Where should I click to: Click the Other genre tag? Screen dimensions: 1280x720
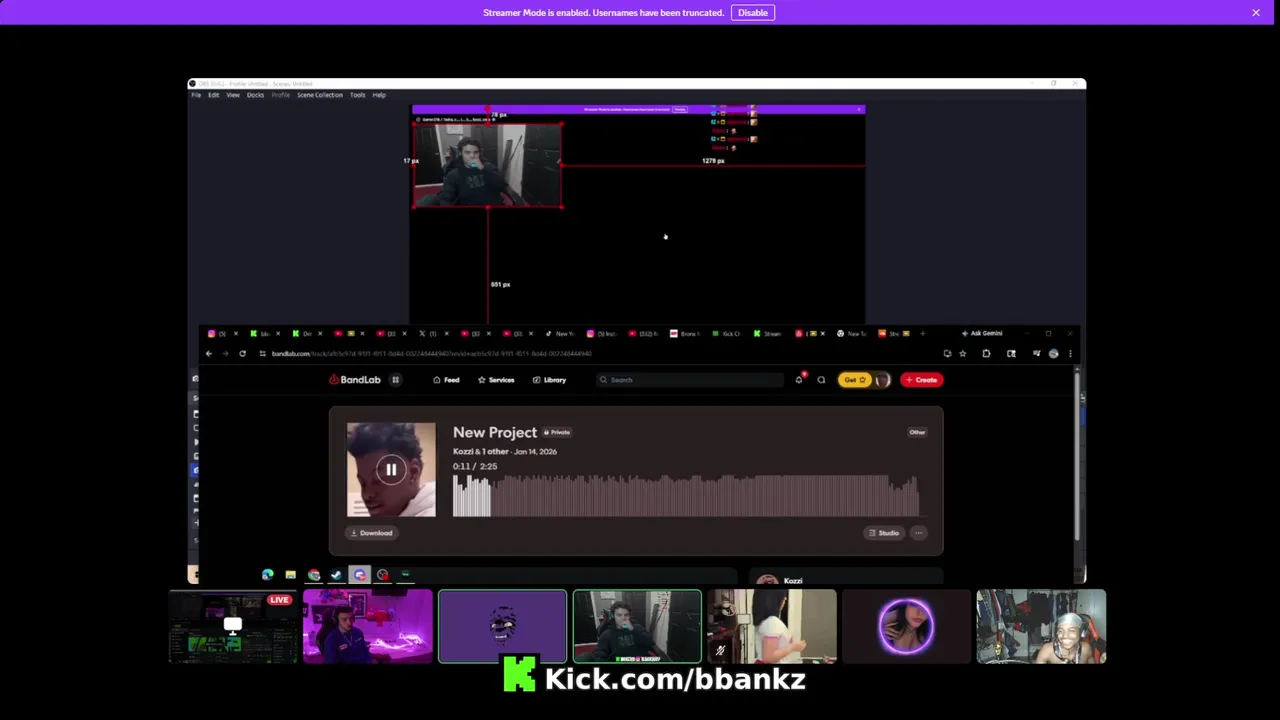pos(917,432)
